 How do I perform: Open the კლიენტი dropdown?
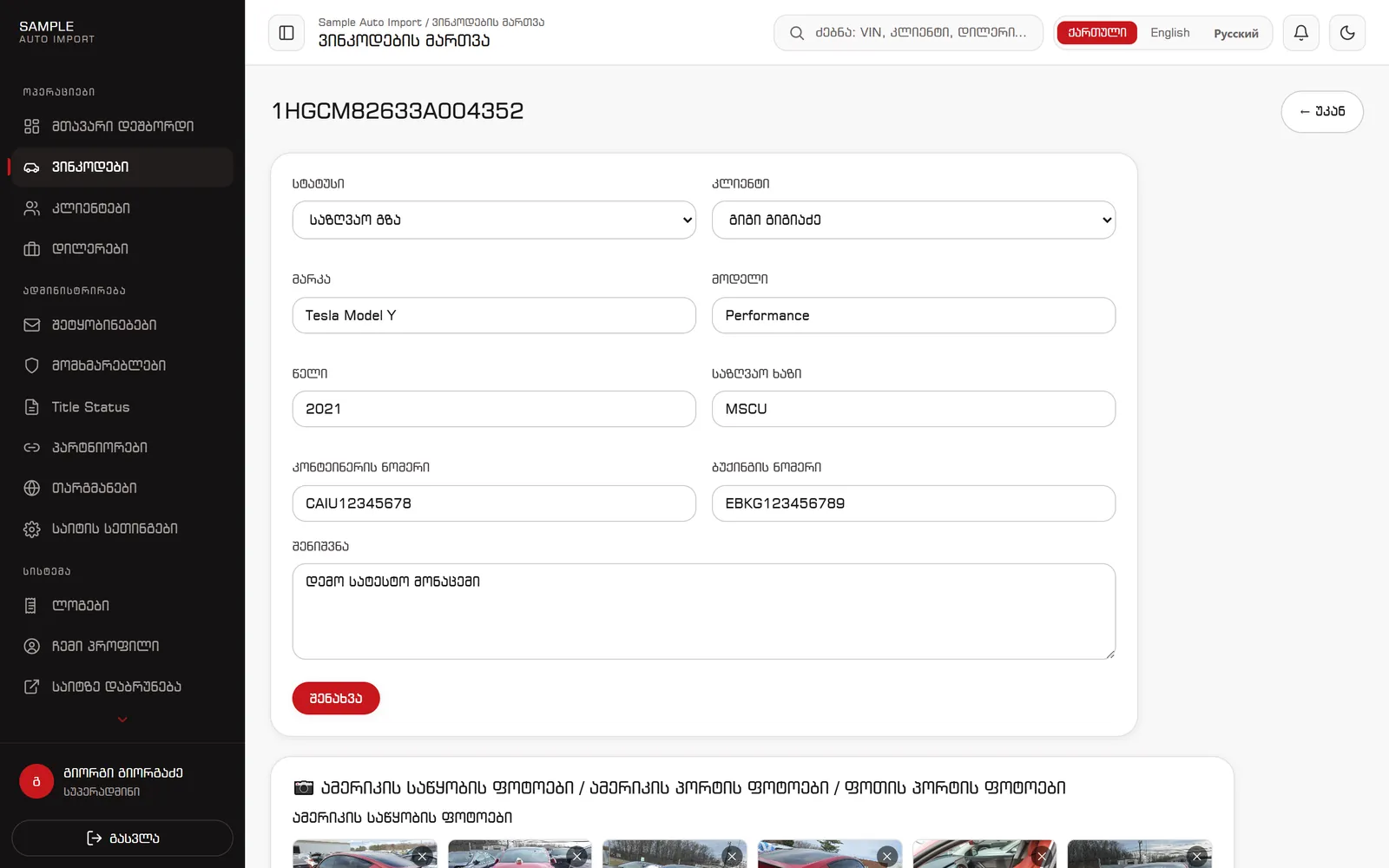(x=913, y=220)
